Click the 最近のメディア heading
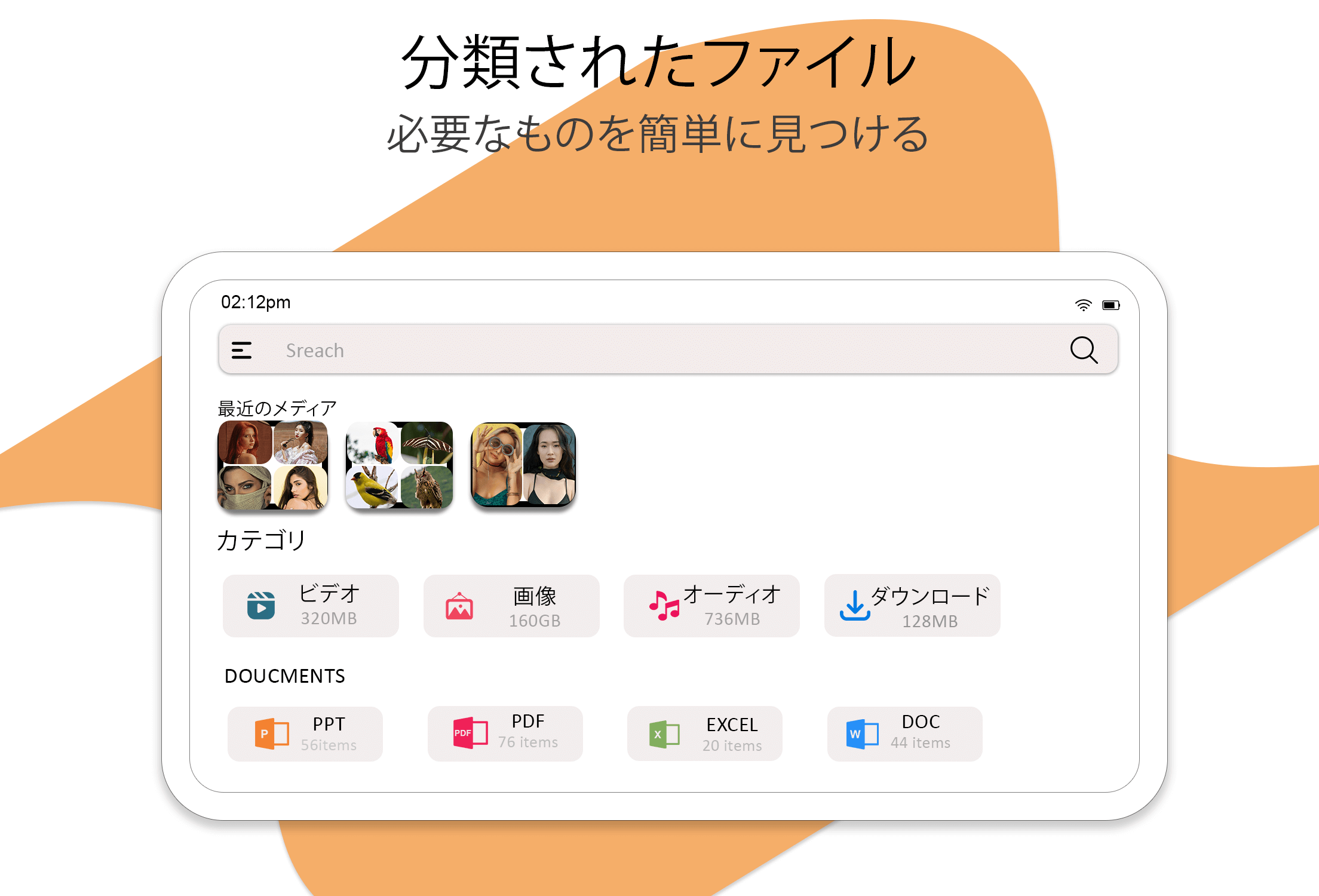Viewport: 1319px width, 896px height. [x=277, y=409]
